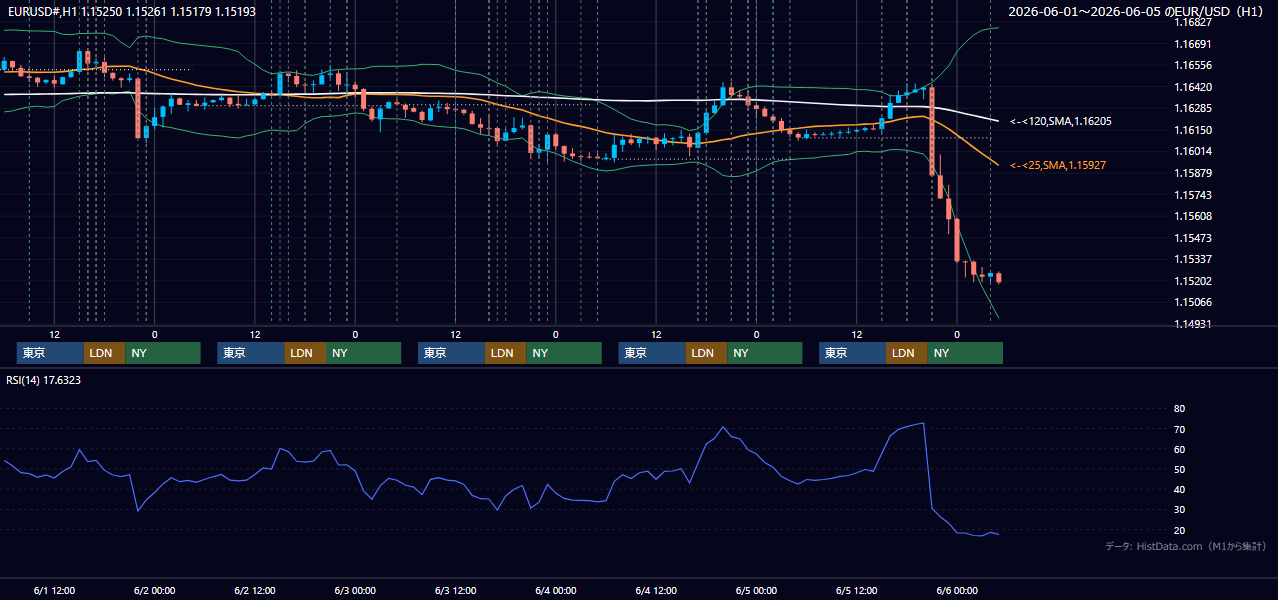Click price axis value 1.15202
1278x600 pixels.
click(x=1192, y=281)
